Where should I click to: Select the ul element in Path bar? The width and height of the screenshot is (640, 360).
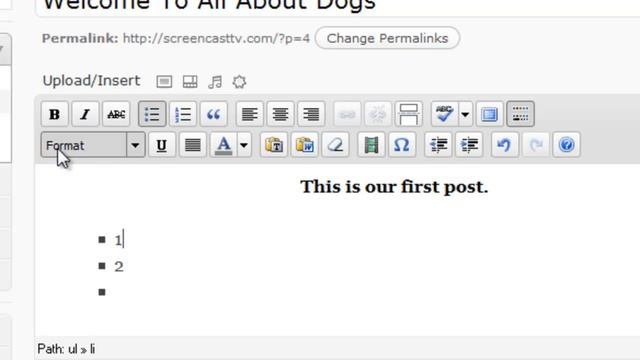73,349
